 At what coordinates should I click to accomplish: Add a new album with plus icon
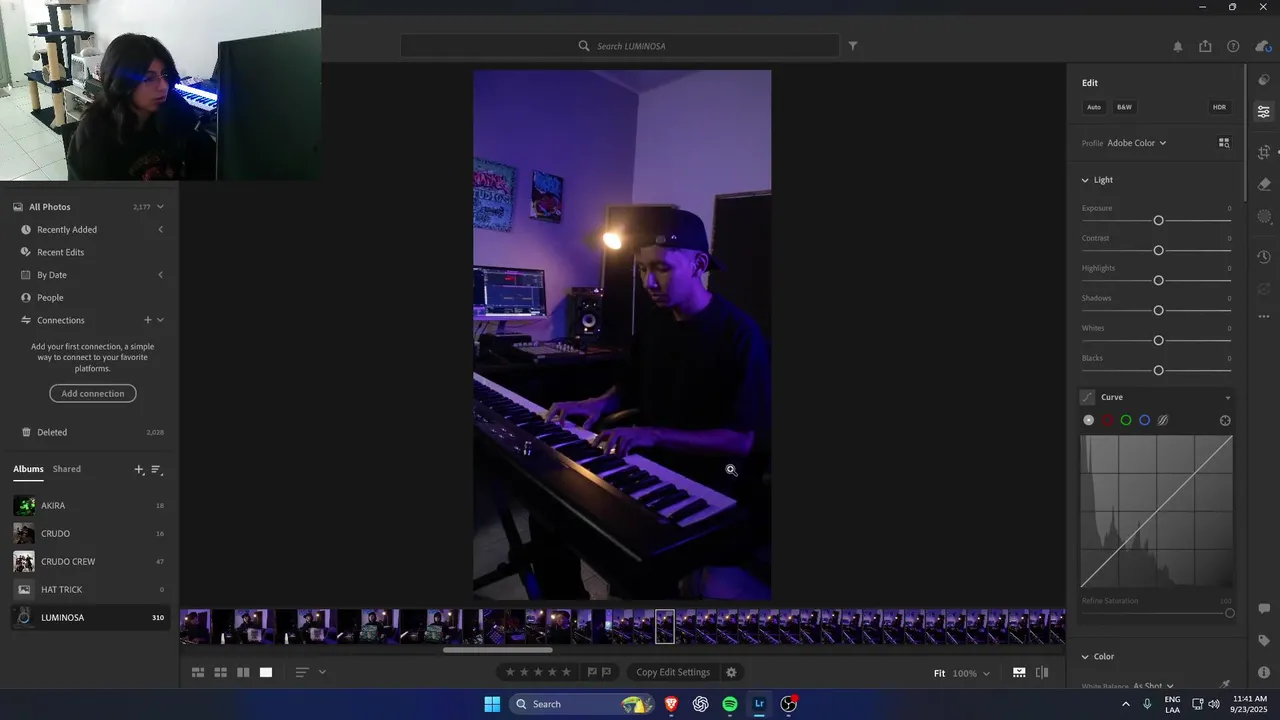click(x=139, y=469)
